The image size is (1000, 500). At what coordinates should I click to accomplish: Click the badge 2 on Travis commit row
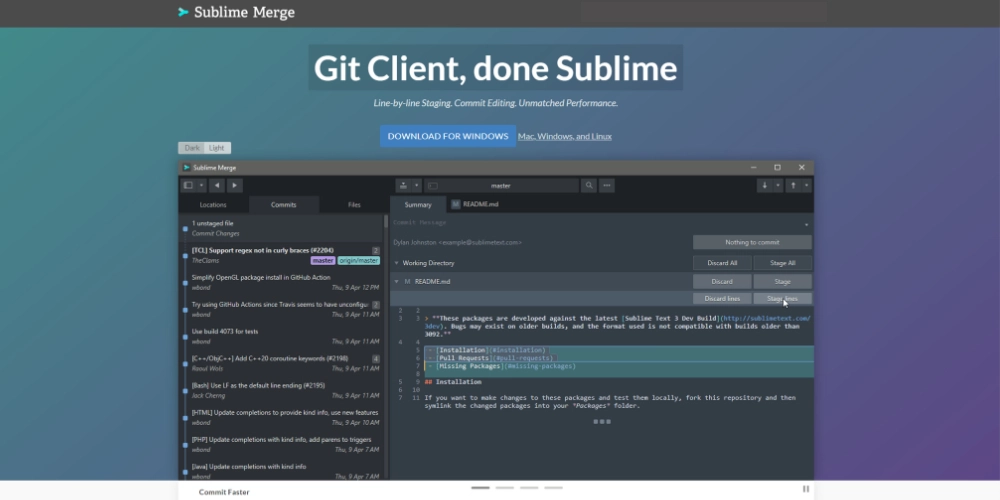pos(376,305)
